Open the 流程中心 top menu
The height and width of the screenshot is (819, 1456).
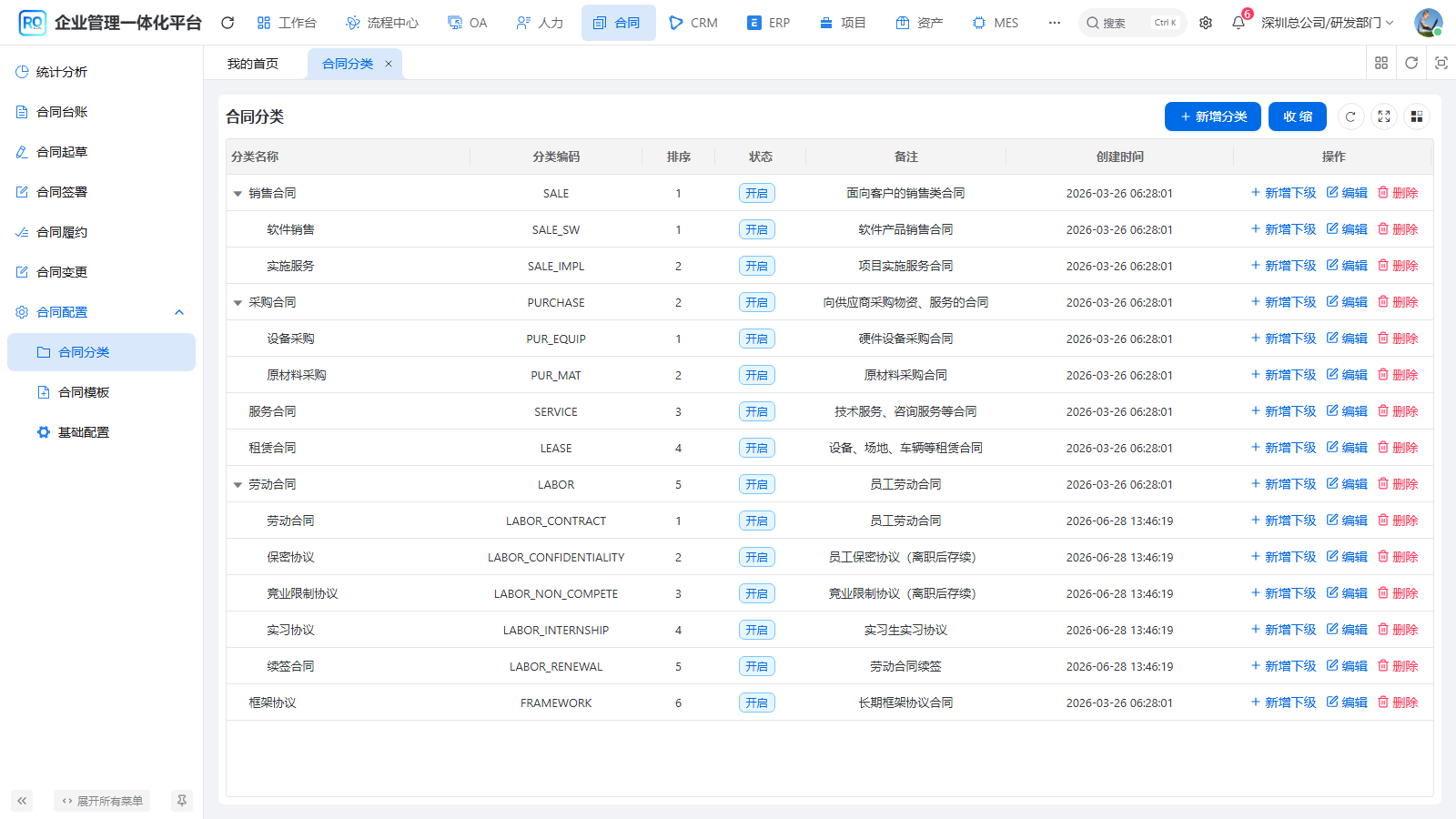(x=382, y=23)
